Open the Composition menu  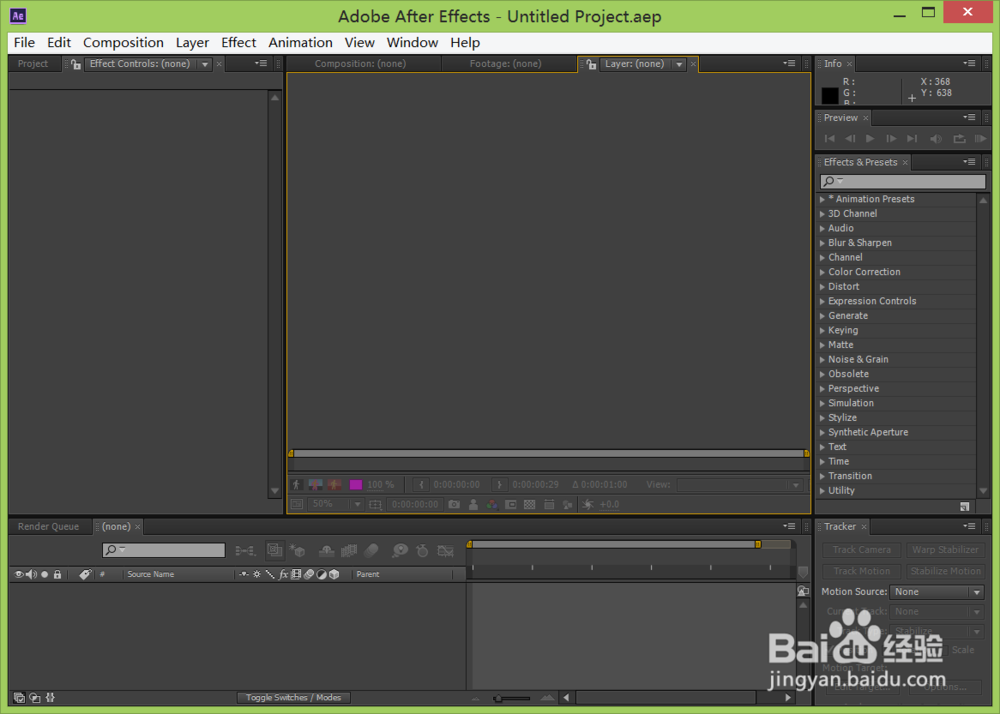click(123, 43)
